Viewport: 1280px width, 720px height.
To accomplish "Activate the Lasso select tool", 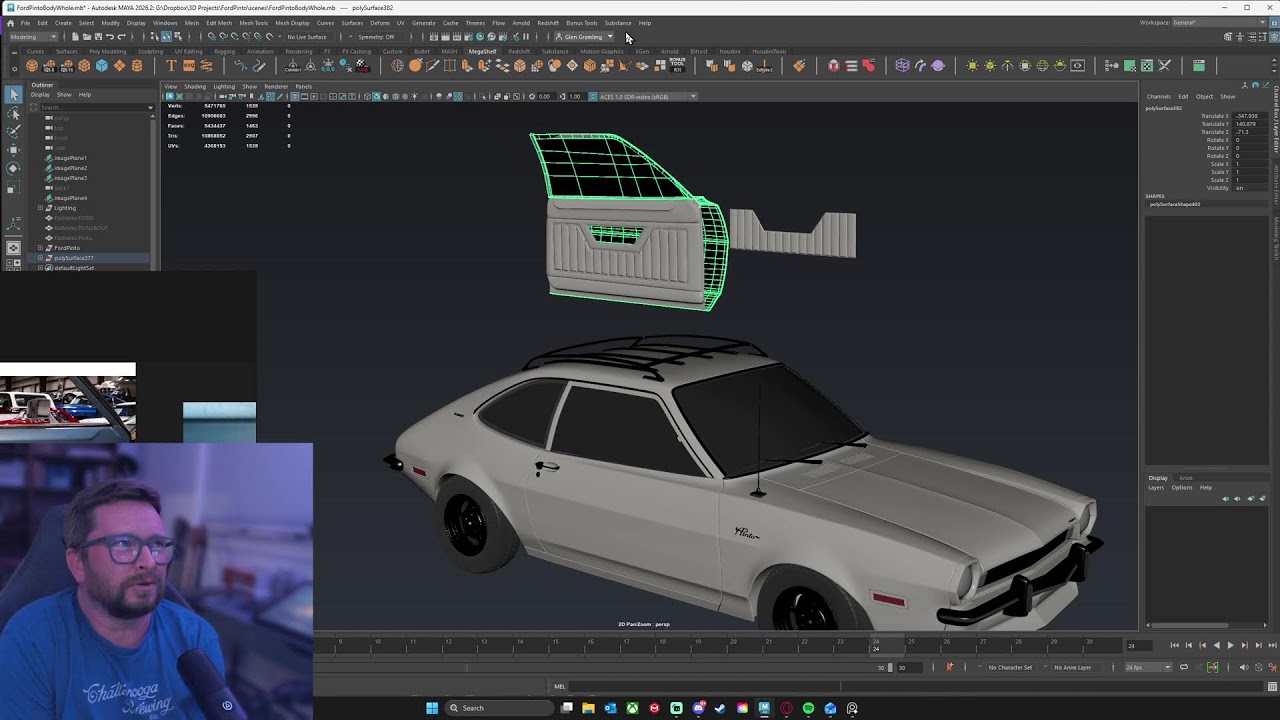I will click(x=14, y=113).
